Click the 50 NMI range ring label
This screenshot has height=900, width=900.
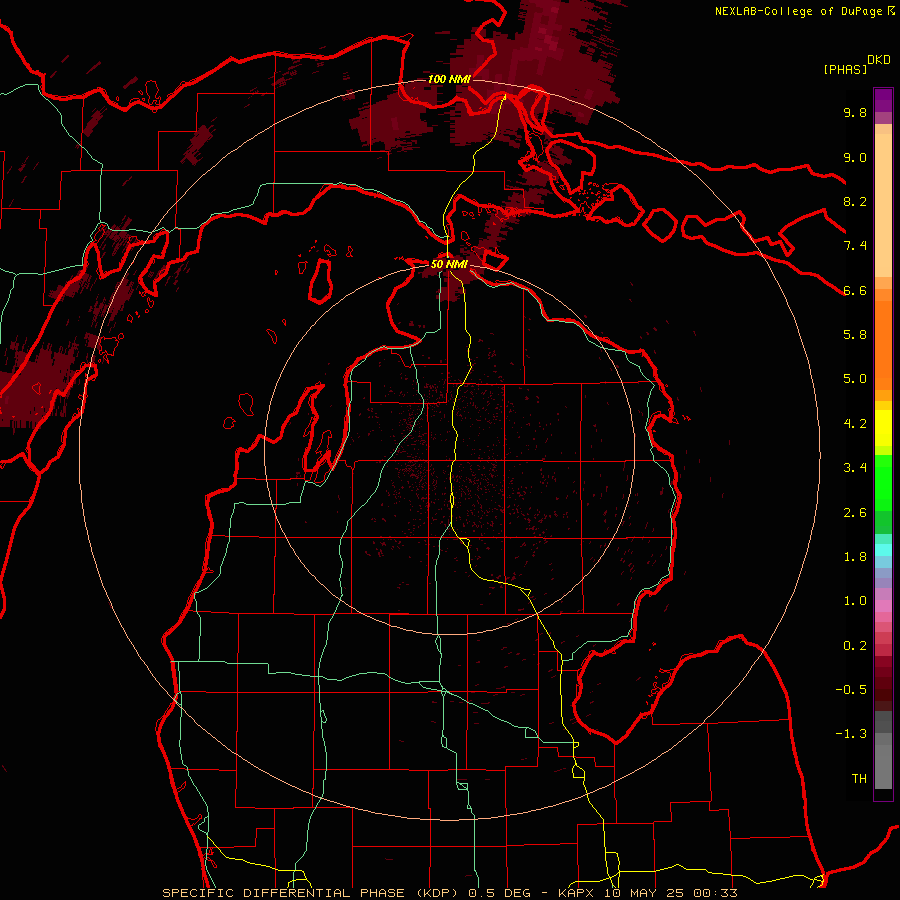pyautogui.click(x=449, y=264)
